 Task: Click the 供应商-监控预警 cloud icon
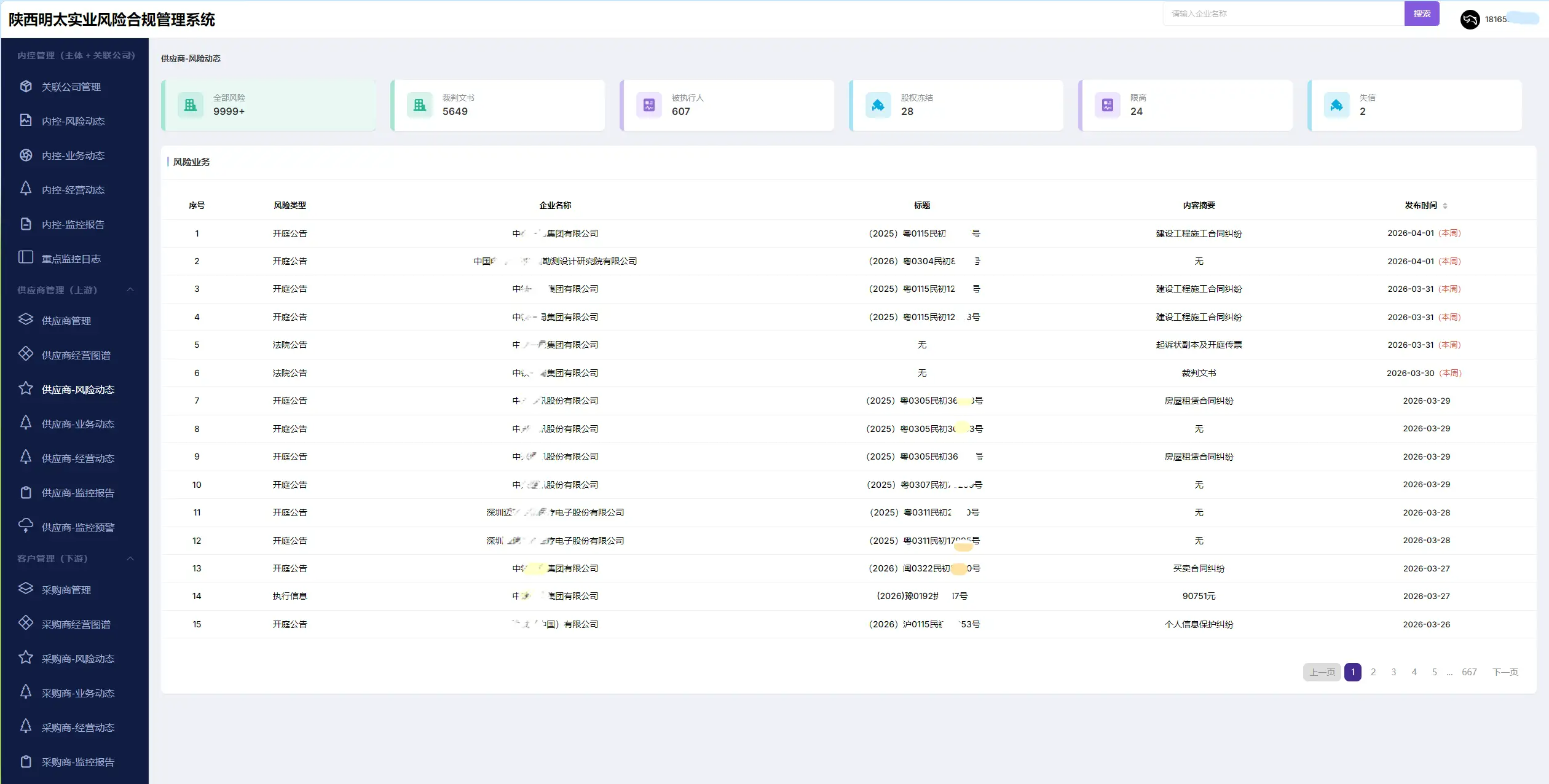26,526
